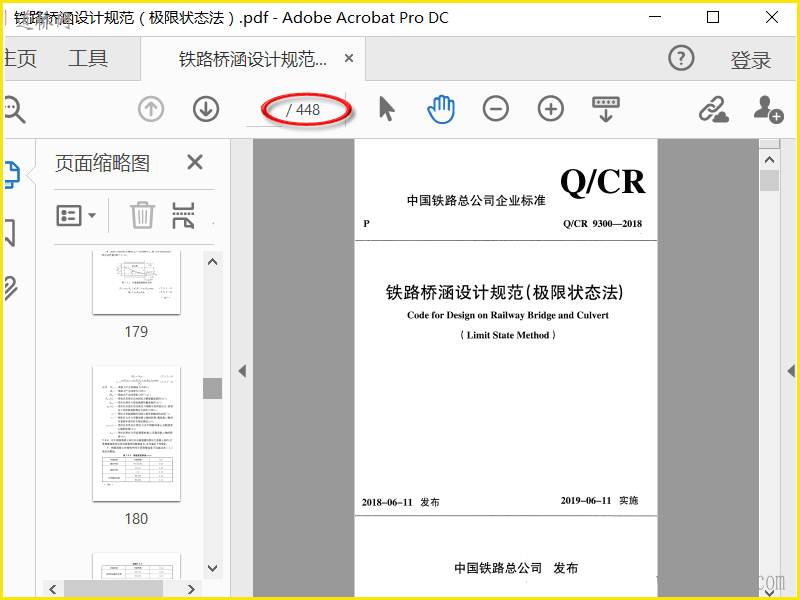Click 铁路桥涵设计规范(极限状态法) title text
Image resolution: width=800 pixels, height=600 pixels.
tap(504, 292)
